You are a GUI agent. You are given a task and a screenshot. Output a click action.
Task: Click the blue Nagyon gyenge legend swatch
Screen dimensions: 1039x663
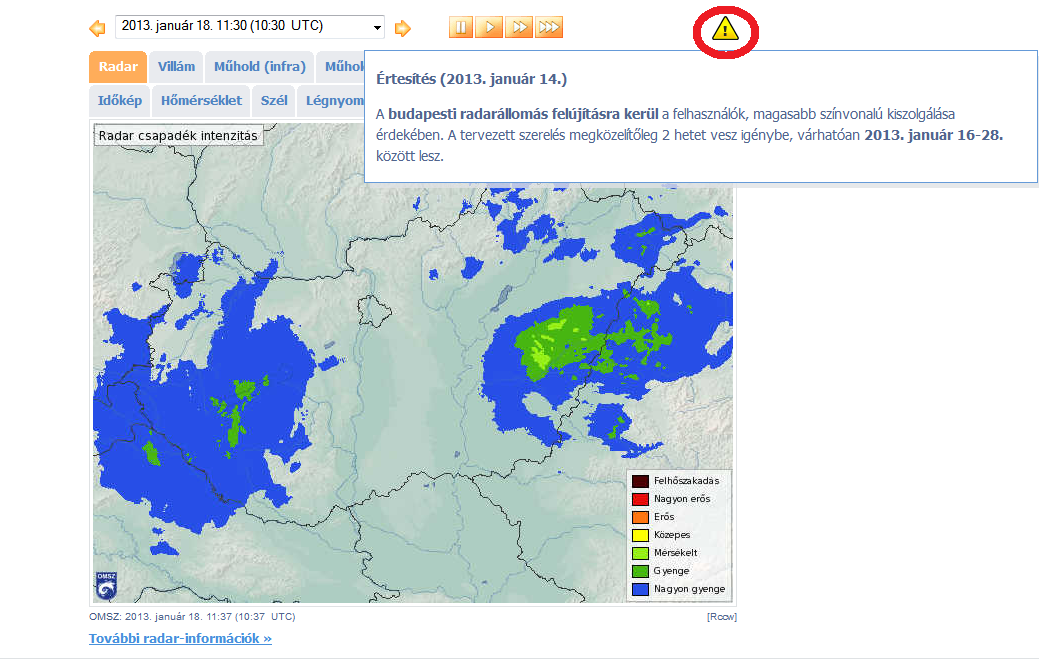click(x=639, y=589)
